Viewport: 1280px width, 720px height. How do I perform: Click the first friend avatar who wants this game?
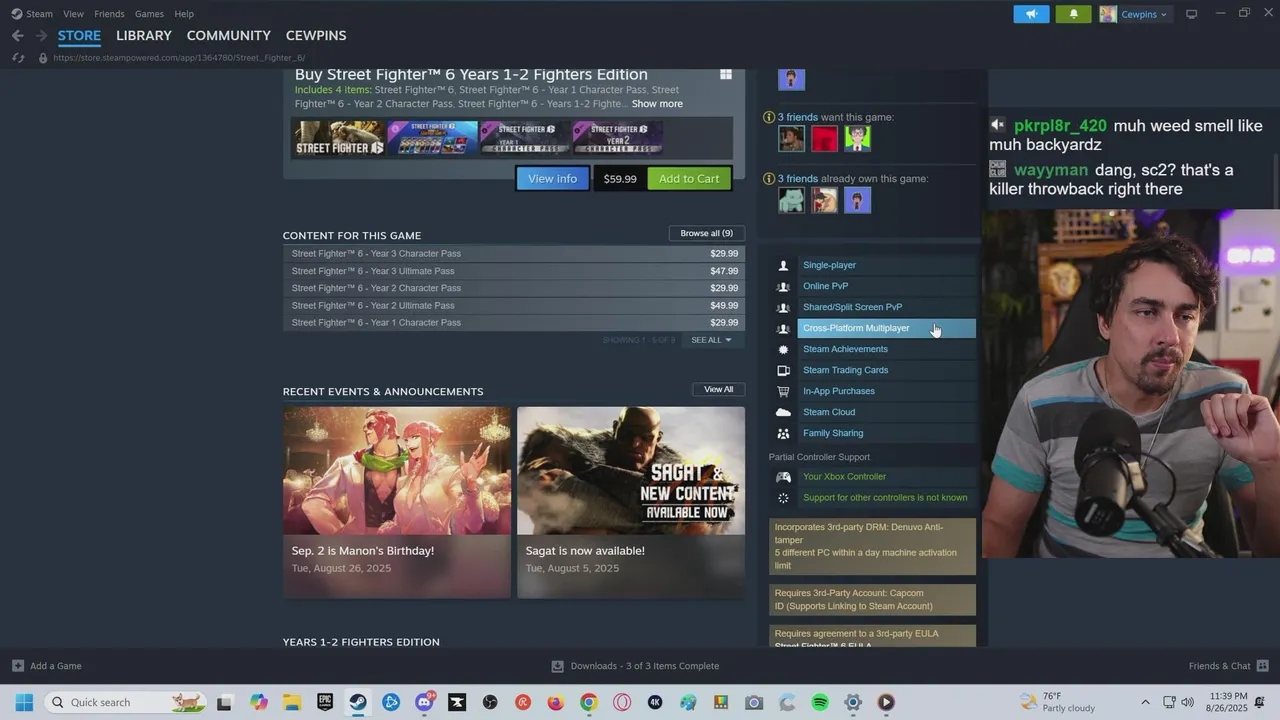(791, 139)
